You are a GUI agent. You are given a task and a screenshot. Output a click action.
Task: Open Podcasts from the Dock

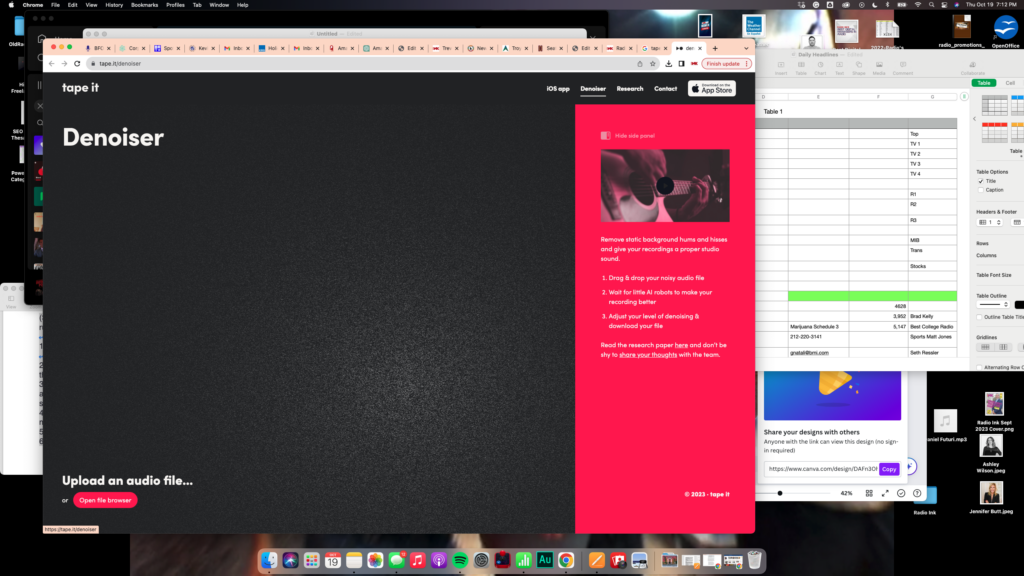(439, 560)
